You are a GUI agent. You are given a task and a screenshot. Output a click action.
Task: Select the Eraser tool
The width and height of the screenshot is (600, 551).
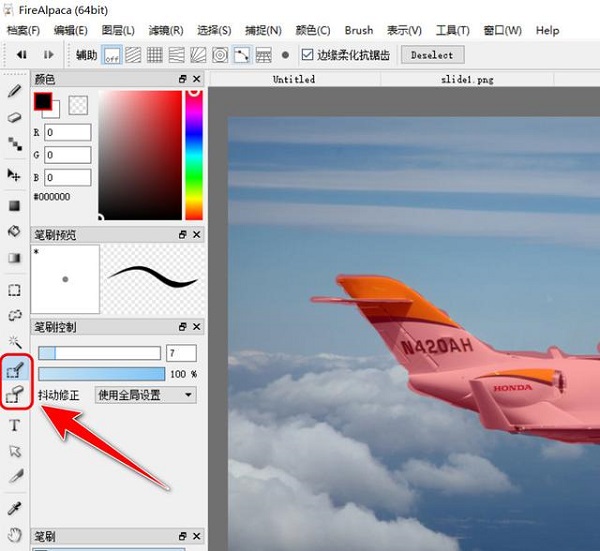(15, 117)
